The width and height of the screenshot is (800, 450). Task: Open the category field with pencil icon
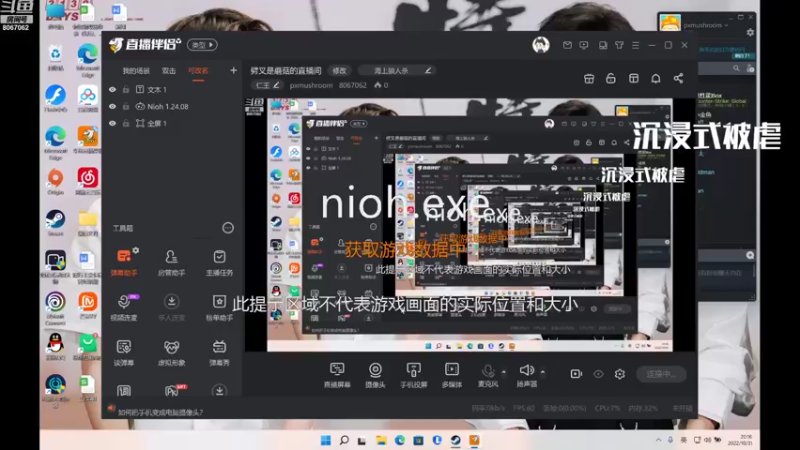(x=397, y=70)
